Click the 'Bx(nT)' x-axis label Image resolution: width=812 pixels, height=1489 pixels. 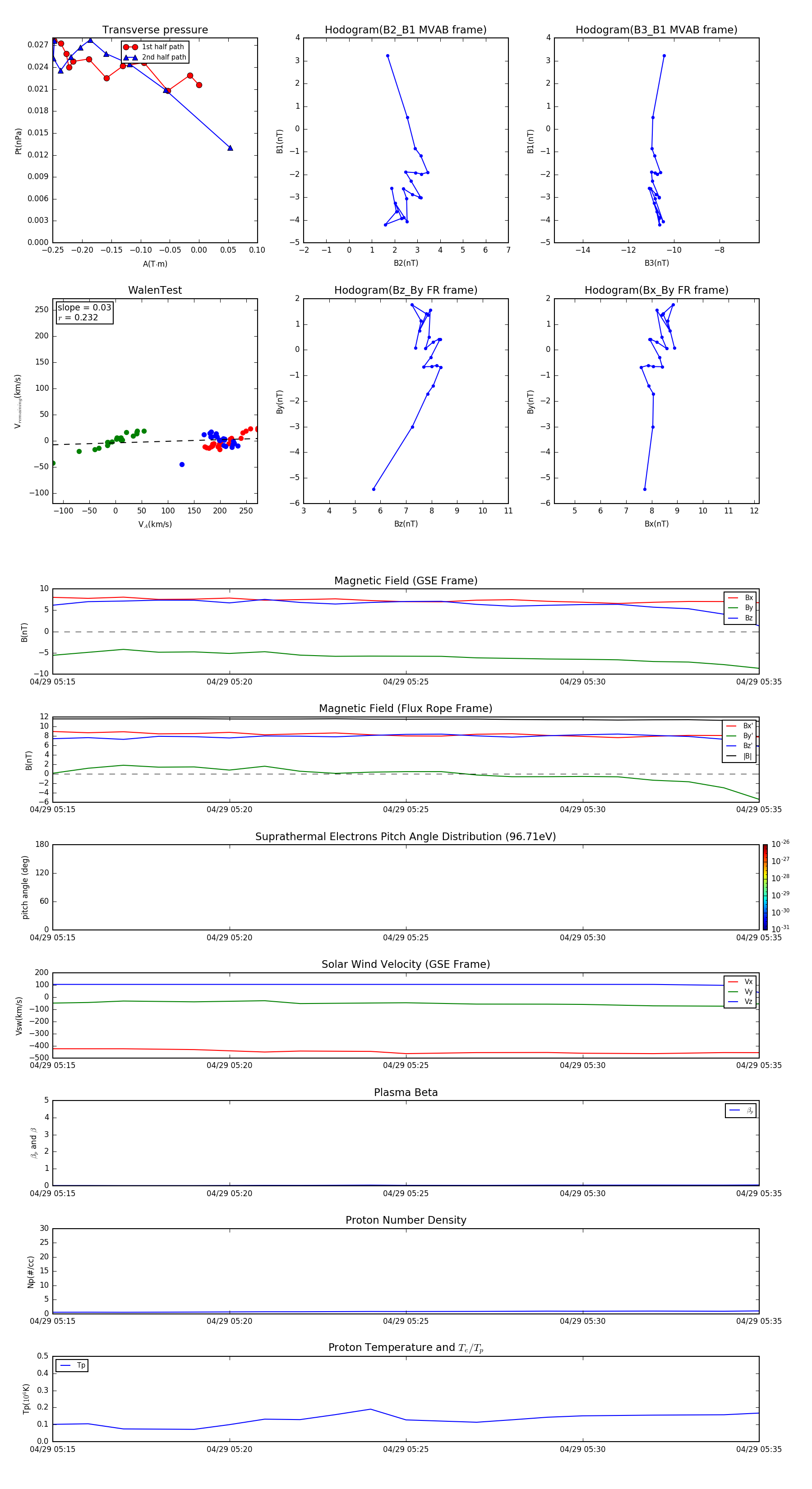point(656,524)
